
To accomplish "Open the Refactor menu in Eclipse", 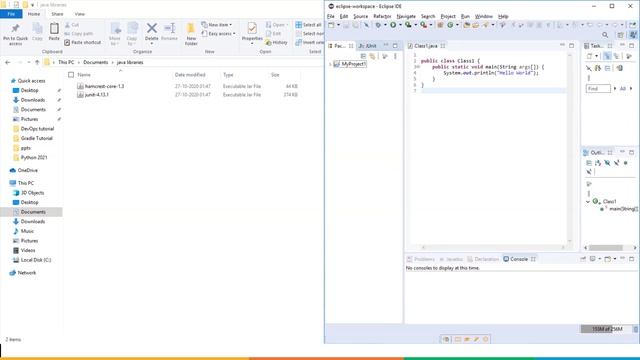I will click(382, 16).
